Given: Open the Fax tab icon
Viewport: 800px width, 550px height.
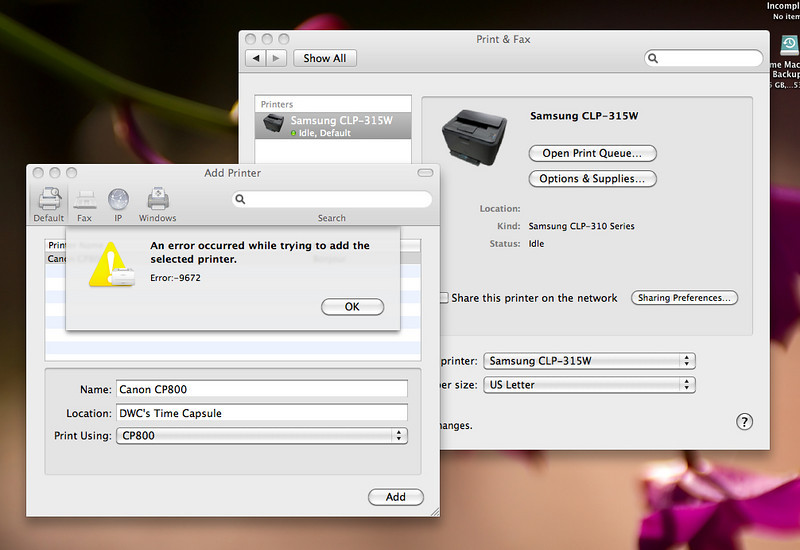Looking at the screenshot, I should tap(85, 199).
